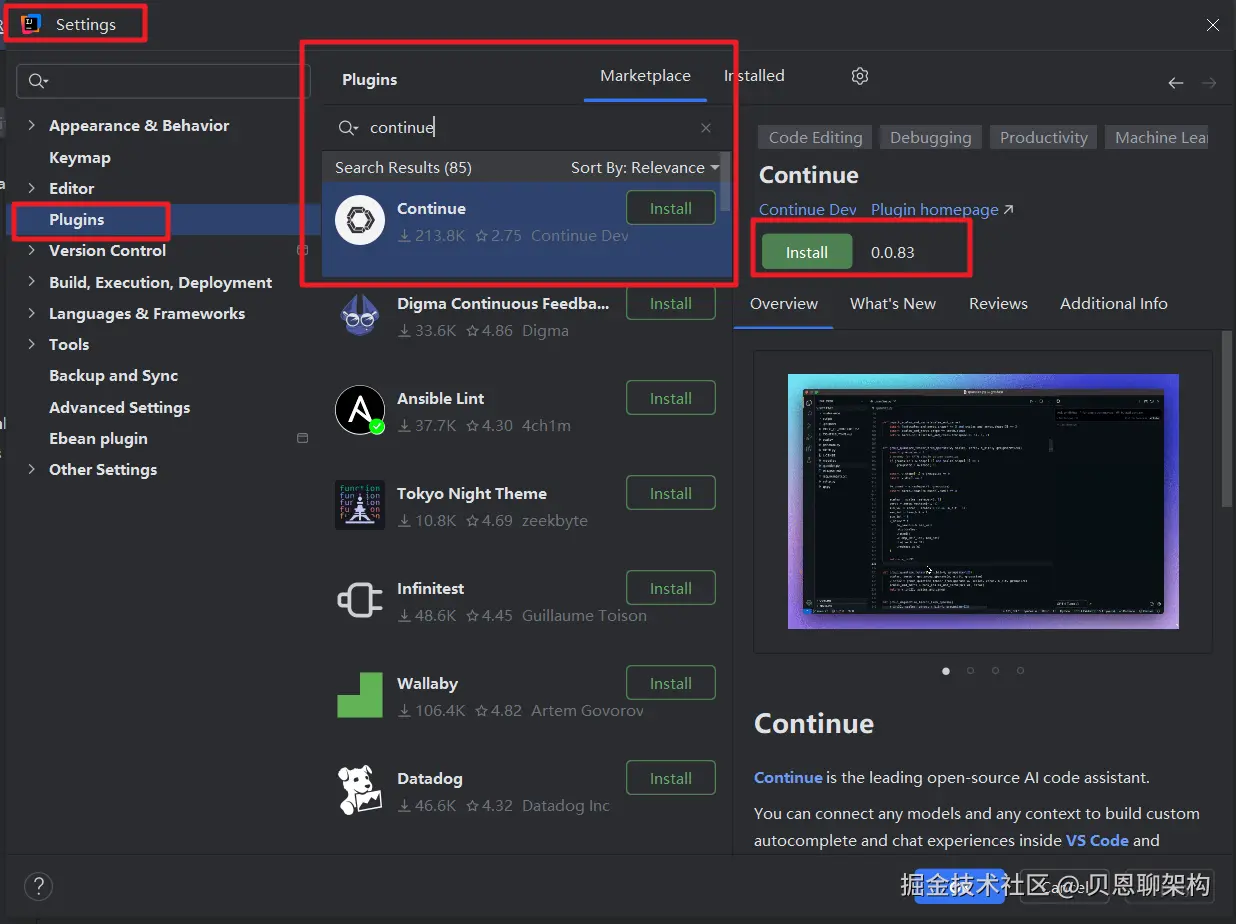Screen dimensions: 1236x924
Task: Select the third screenshot carousel dot
Action: 995,671
